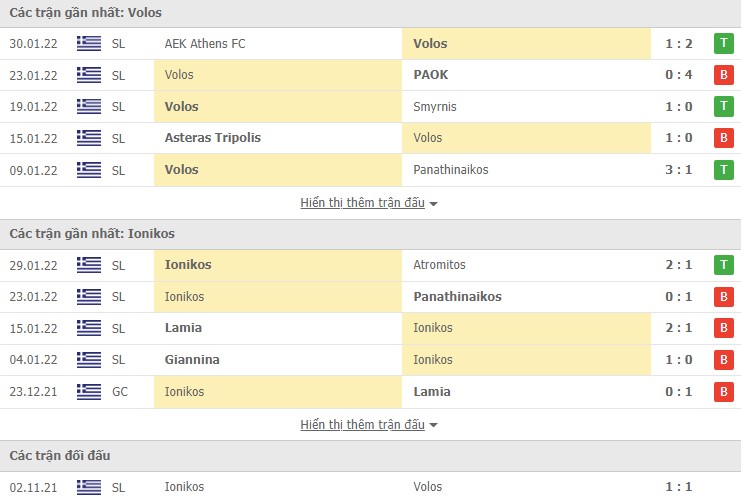This screenshot has height=502, width=741.
Task: Click red B badge for Asteras Tripolis match
Action: click(x=723, y=138)
